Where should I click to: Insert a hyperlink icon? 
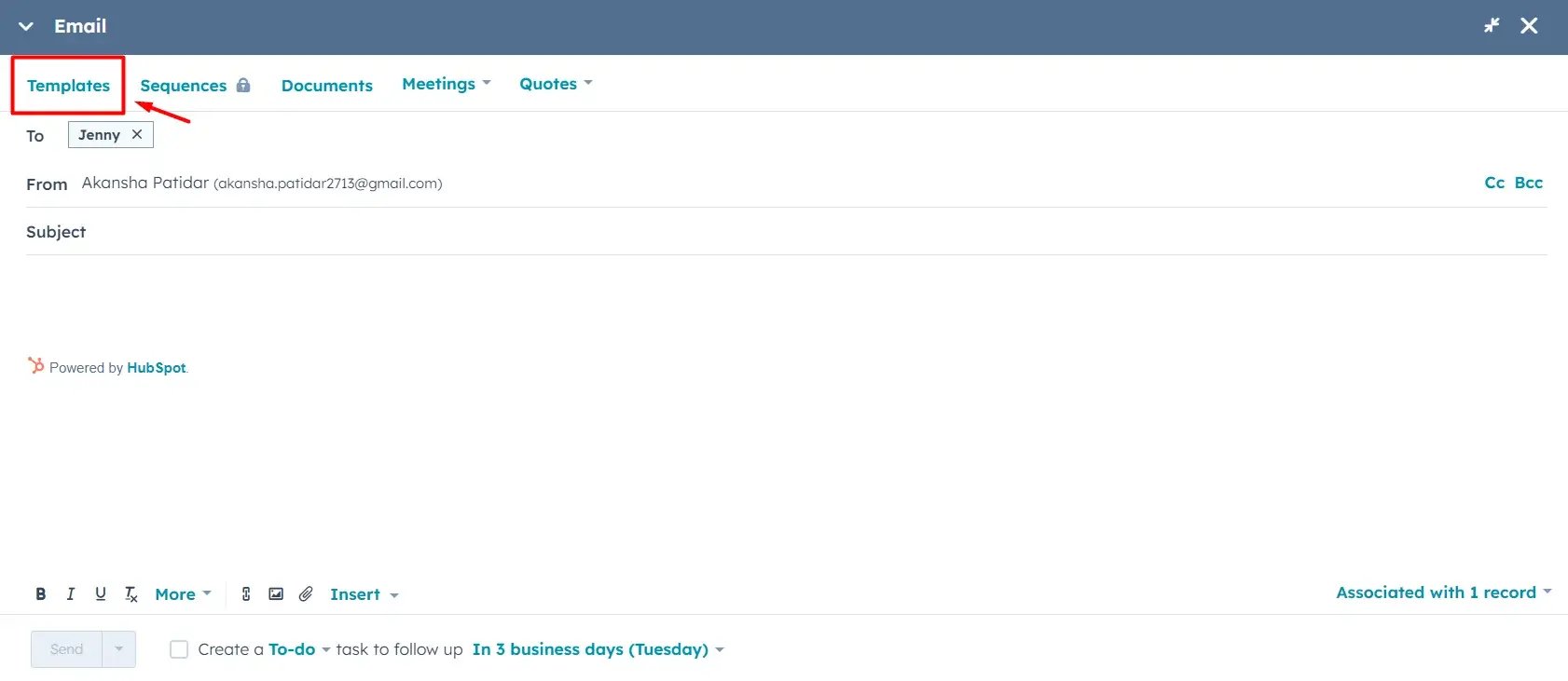tap(246, 594)
